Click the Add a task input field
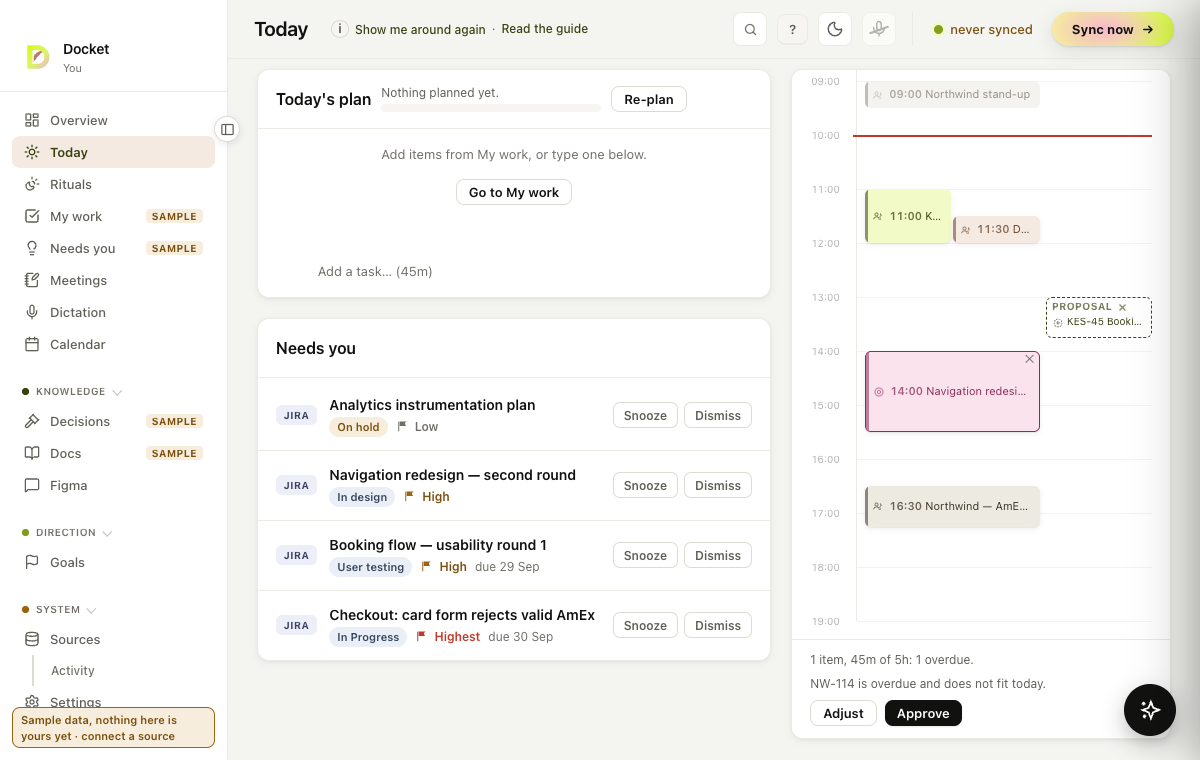Viewport: 1200px width, 760px height. 514,271
